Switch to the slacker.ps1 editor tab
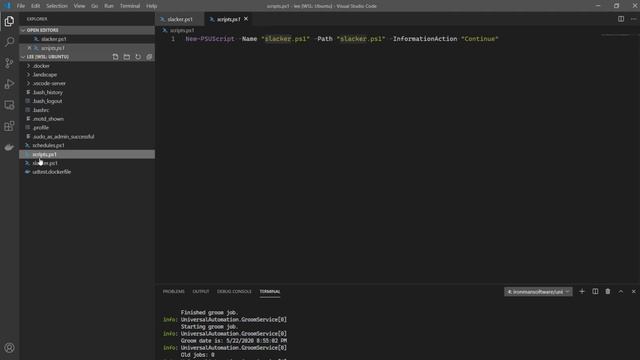640x360 pixels. click(180, 19)
